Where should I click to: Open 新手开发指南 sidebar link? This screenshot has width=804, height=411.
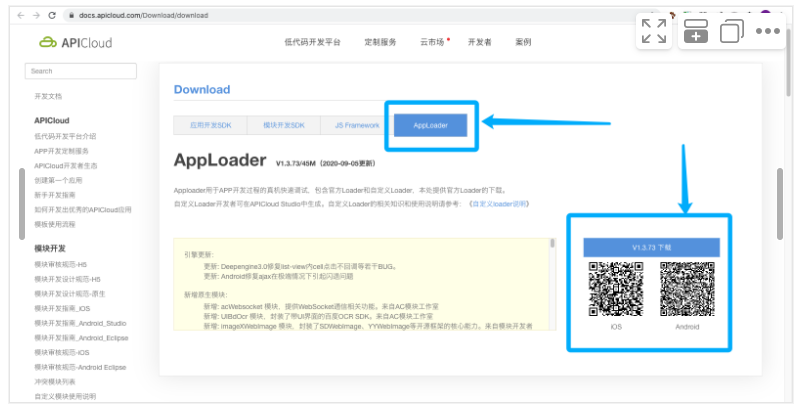click(x=55, y=195)
